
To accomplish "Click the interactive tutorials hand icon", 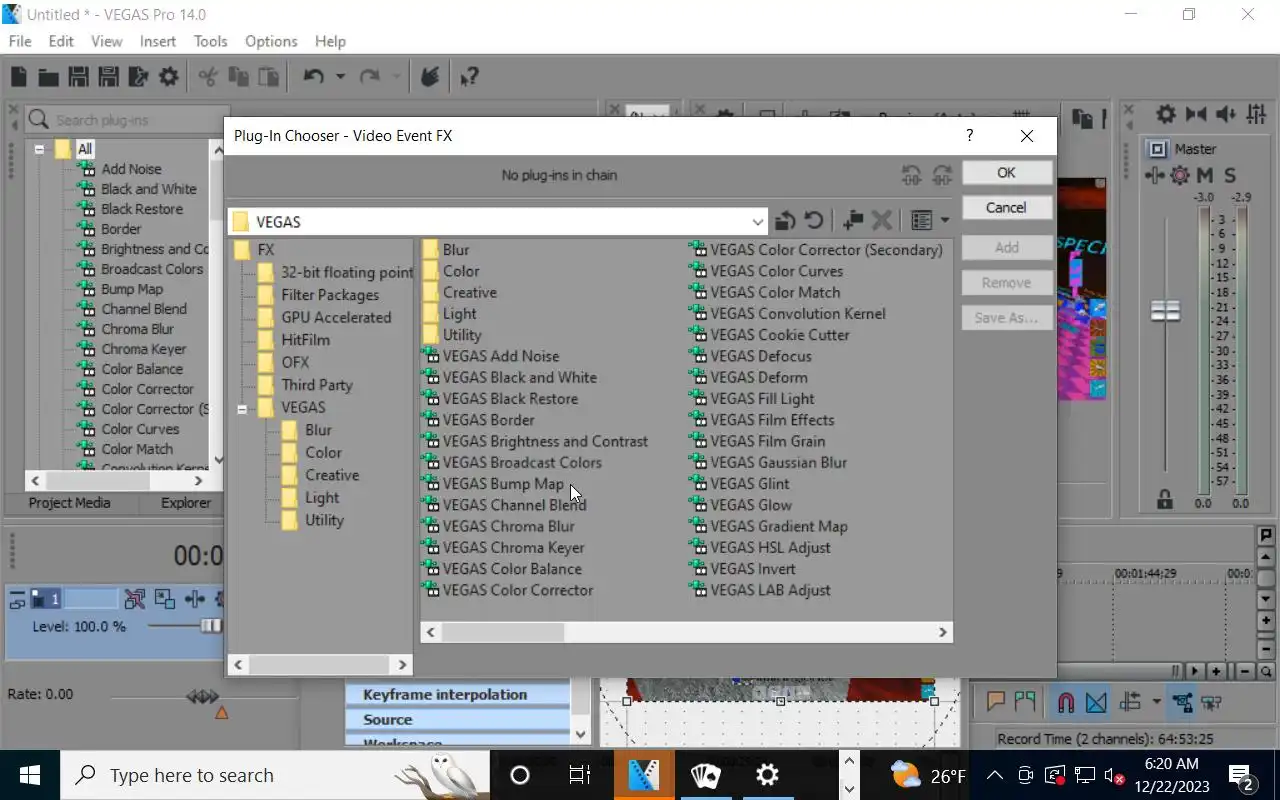I will 430,77.
